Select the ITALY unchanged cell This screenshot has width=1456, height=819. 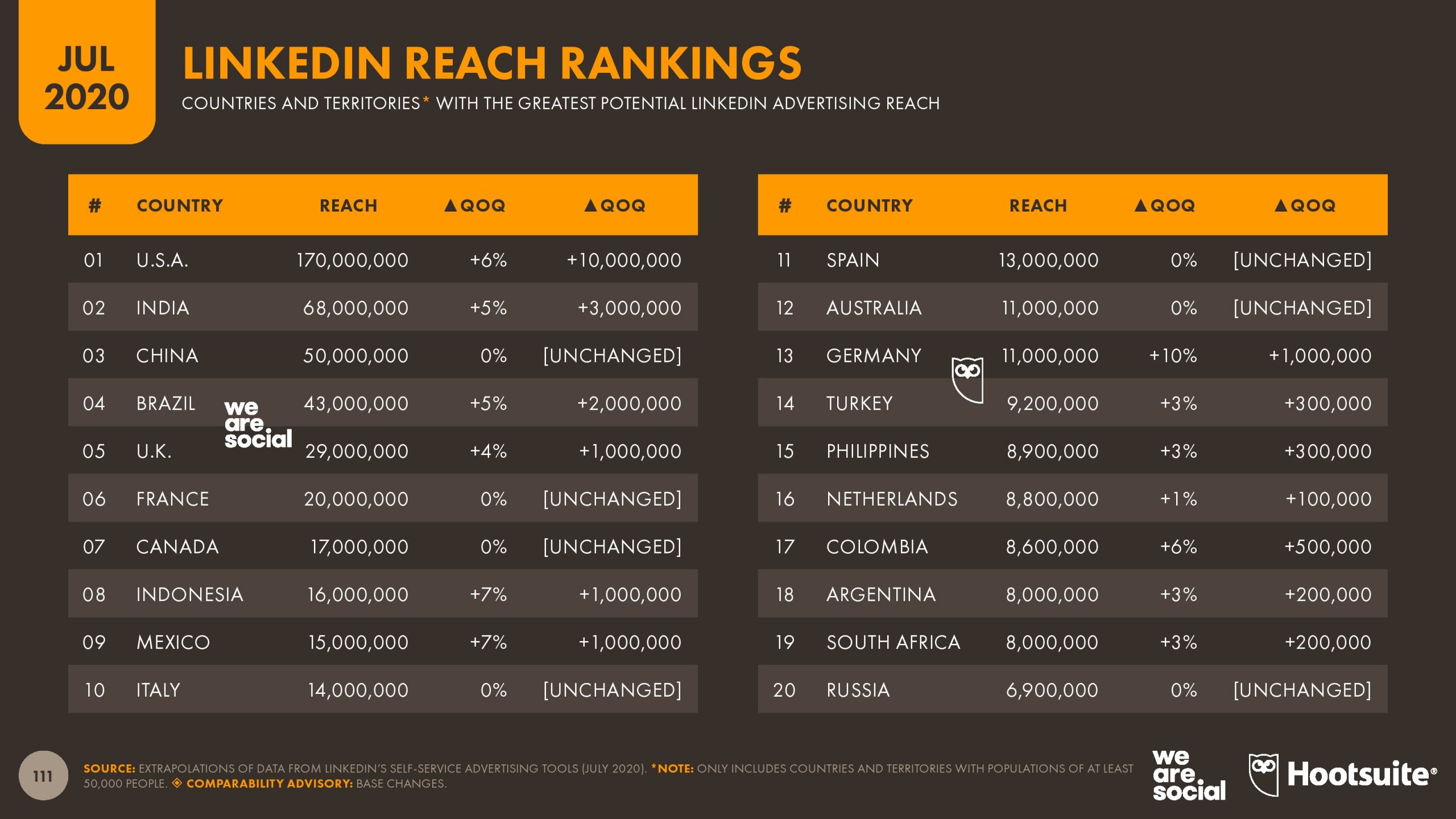tap(612, 690)
